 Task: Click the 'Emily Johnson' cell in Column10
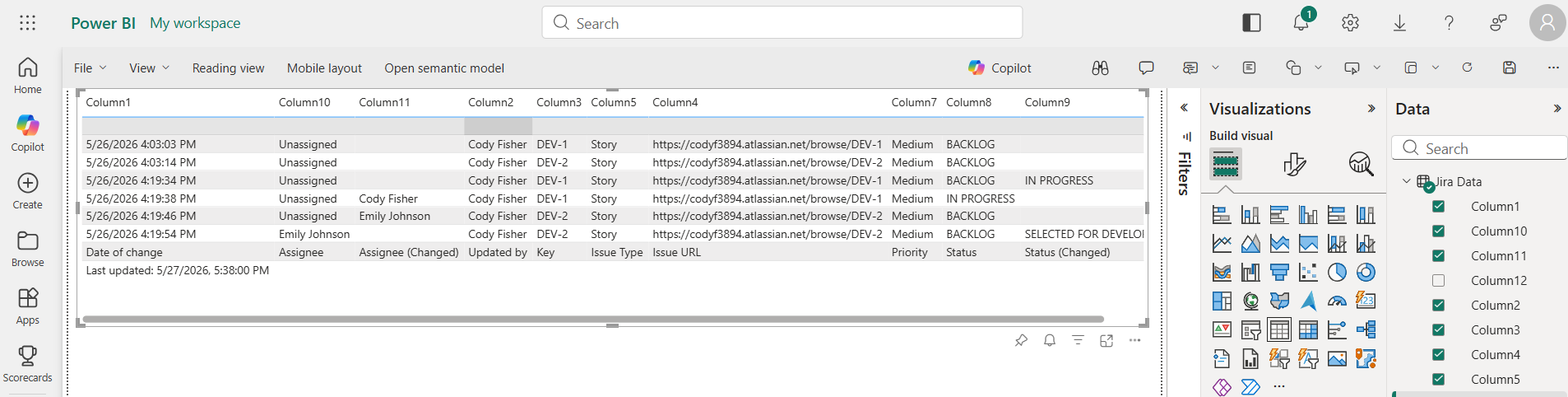(x=314, y=234)
